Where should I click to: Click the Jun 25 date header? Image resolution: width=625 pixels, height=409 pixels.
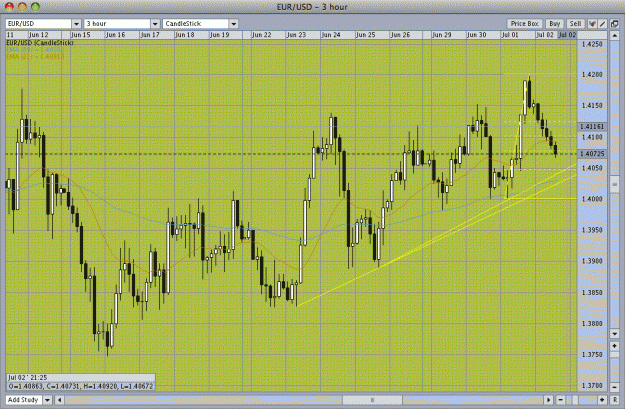[x=366, y=35]
